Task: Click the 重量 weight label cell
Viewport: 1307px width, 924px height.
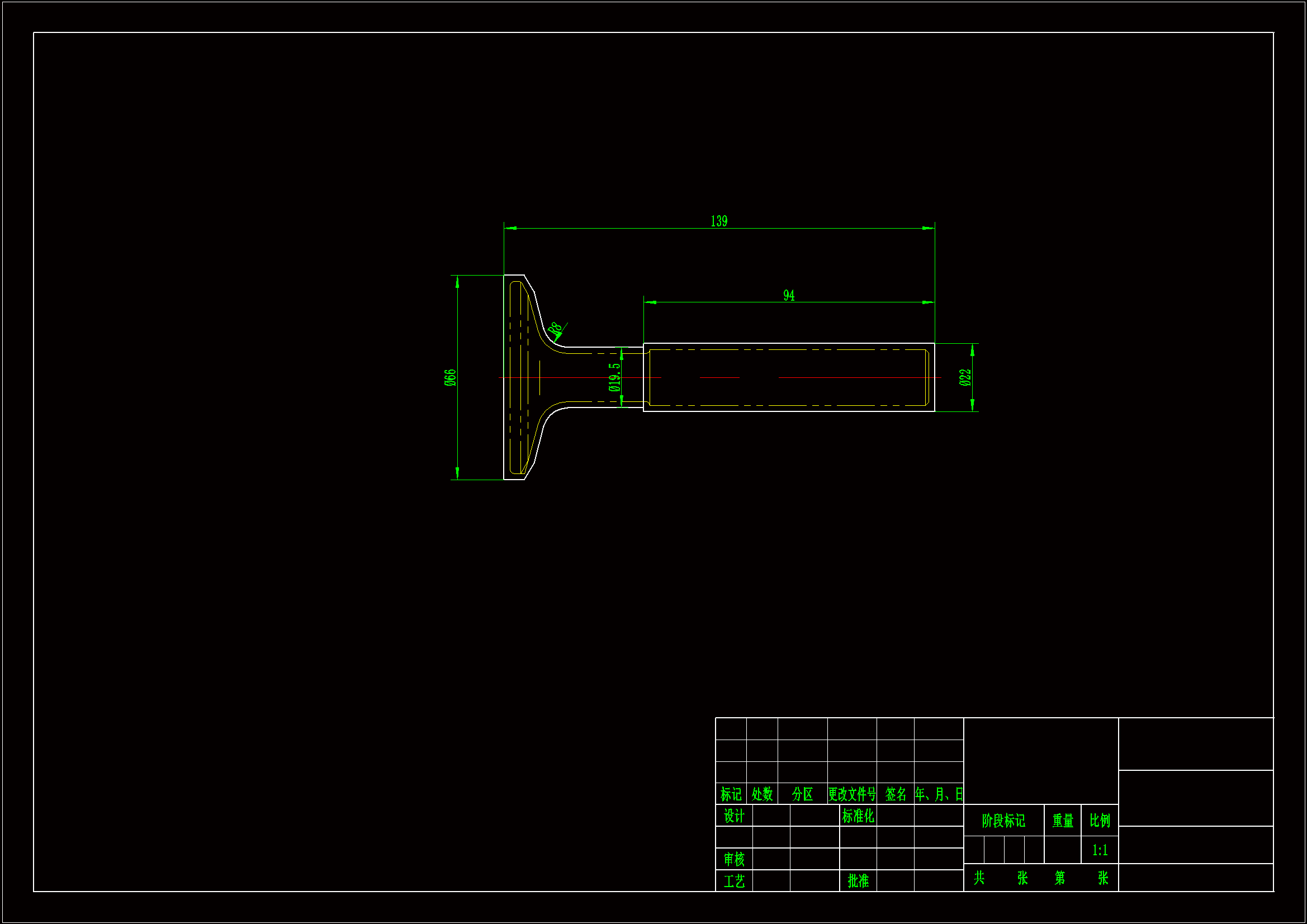Action: pyautogui.click(x=1062, y=821)
